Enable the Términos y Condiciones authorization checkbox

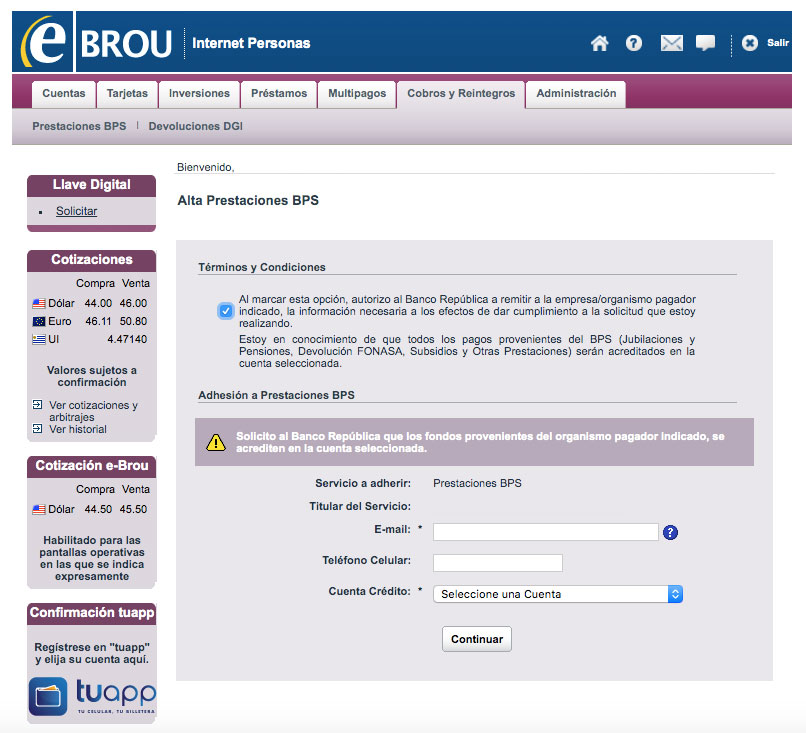(x=225, y=311)
